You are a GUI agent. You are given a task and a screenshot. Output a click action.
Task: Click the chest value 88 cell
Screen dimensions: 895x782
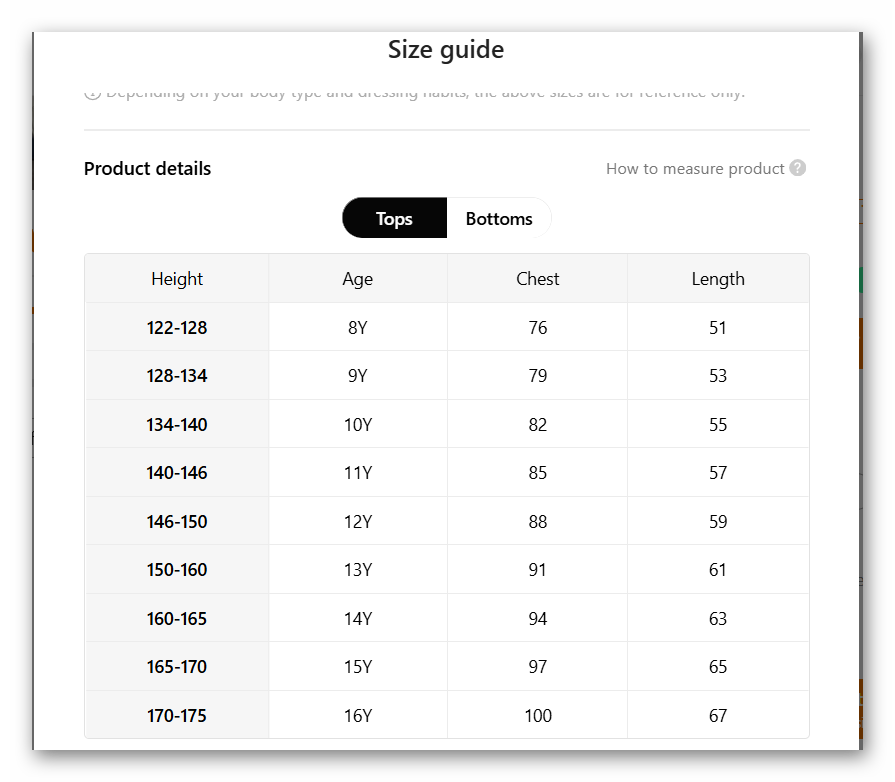pos(537,522)
